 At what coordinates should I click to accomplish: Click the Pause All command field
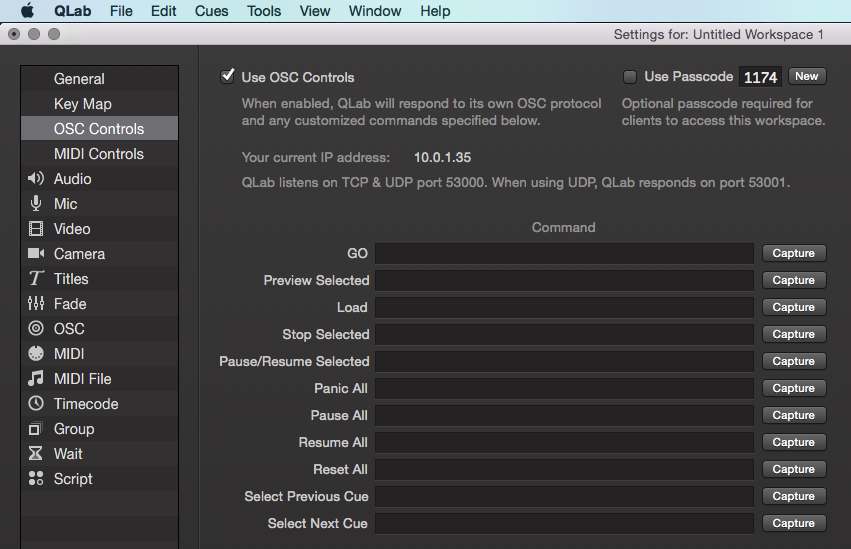[x=564, y=415]
